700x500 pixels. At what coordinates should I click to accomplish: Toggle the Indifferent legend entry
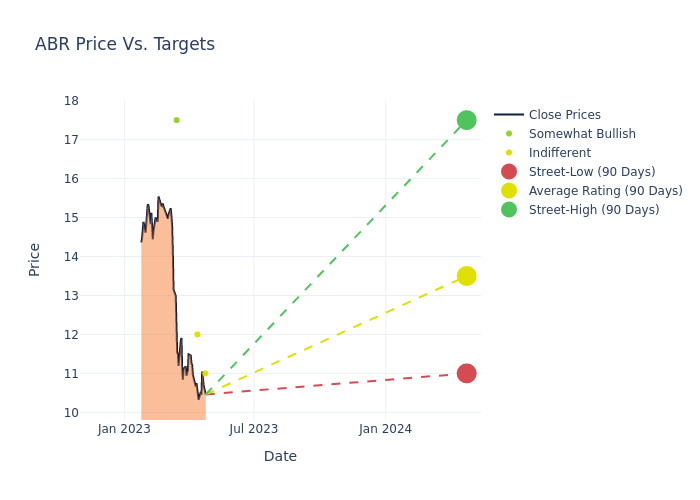(x=559, y=153)
